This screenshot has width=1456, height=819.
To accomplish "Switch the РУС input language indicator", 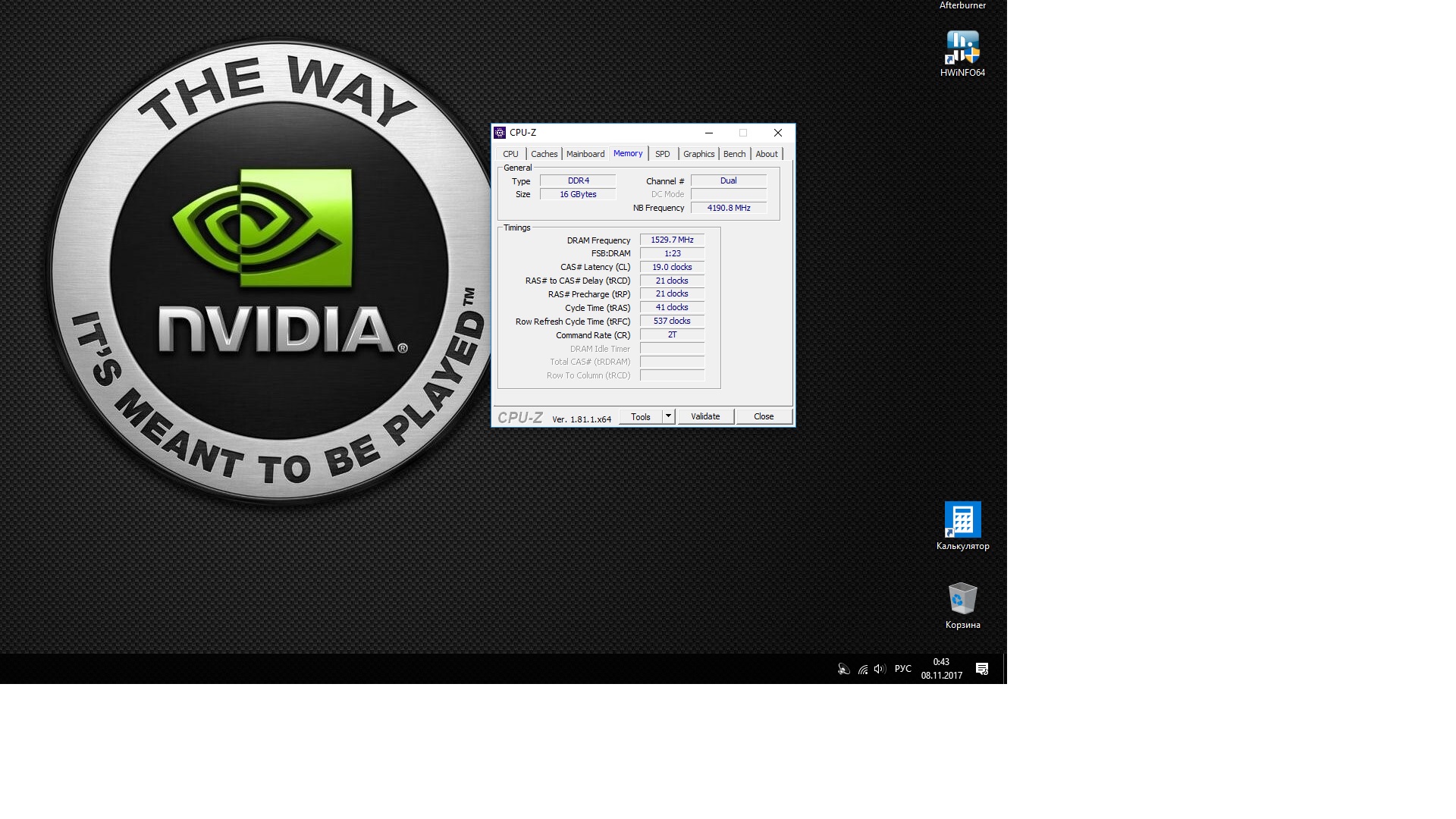I will [x=902, y=669].
